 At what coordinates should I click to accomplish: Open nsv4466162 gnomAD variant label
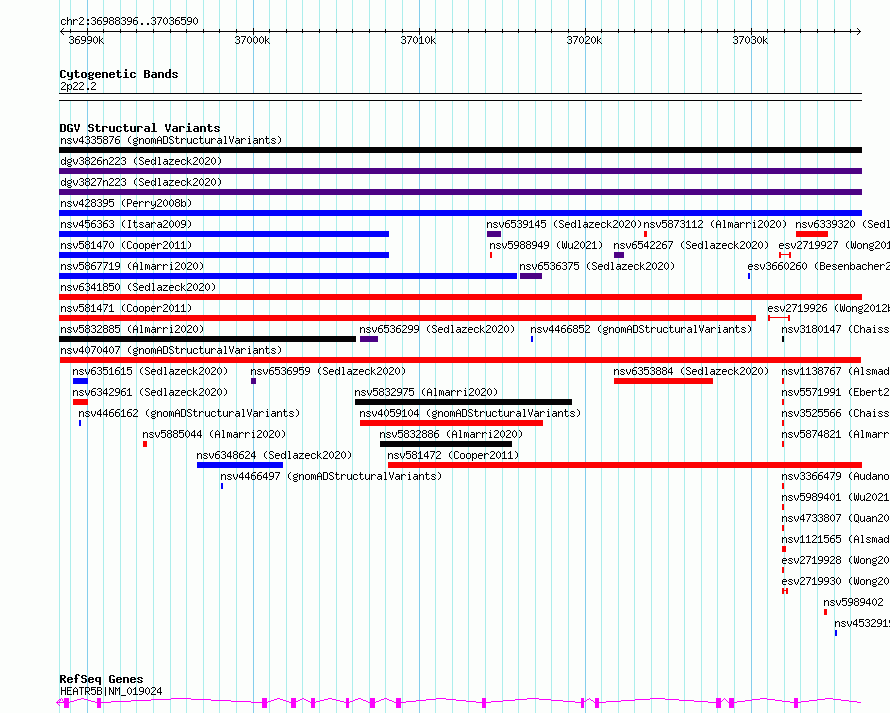(x=189, y=413)
